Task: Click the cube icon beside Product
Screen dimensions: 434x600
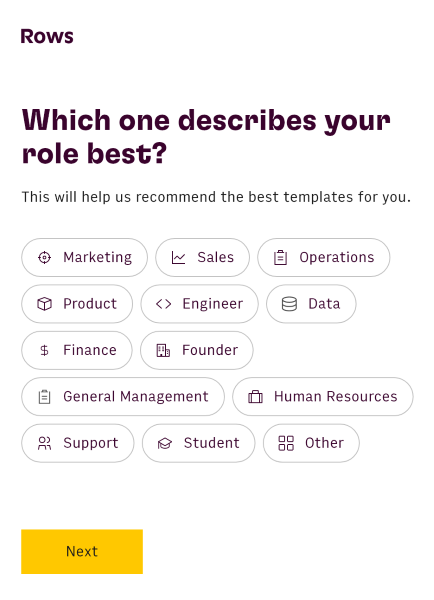Action: [44, 304]
